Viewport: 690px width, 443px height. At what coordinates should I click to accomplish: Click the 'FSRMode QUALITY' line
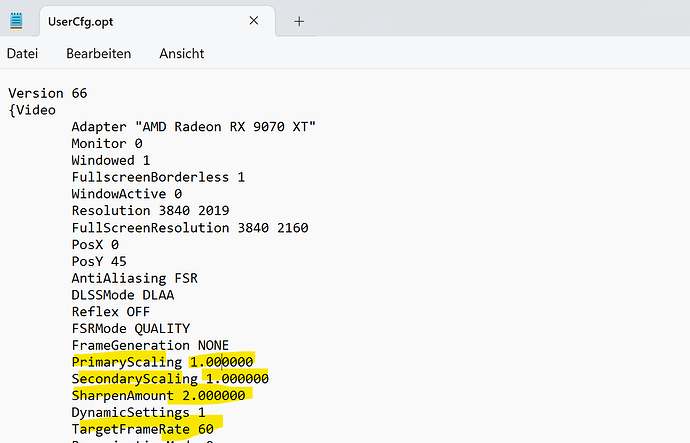tap(131, 328)
